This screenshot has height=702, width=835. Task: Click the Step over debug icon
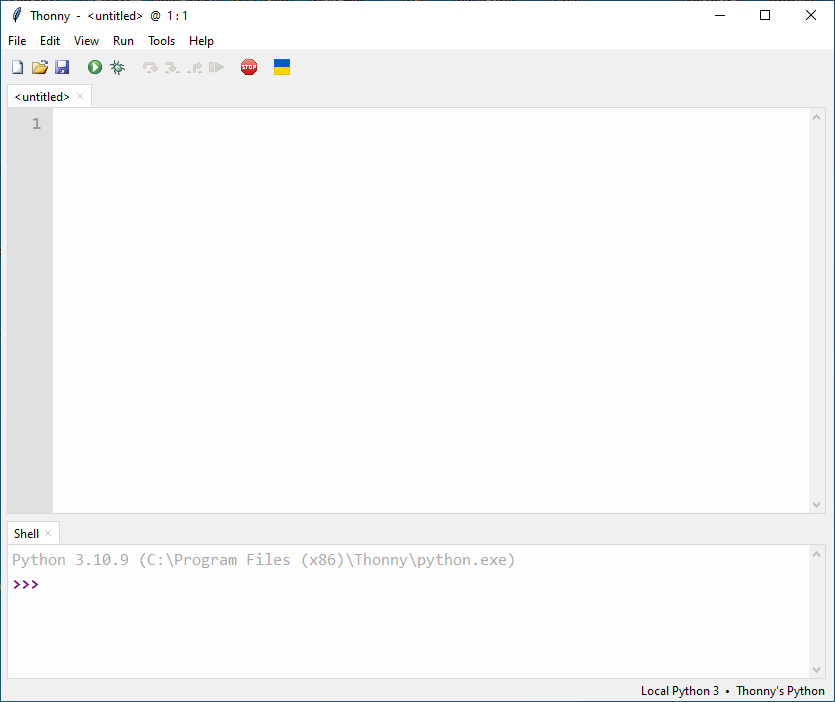pos(150,67)
